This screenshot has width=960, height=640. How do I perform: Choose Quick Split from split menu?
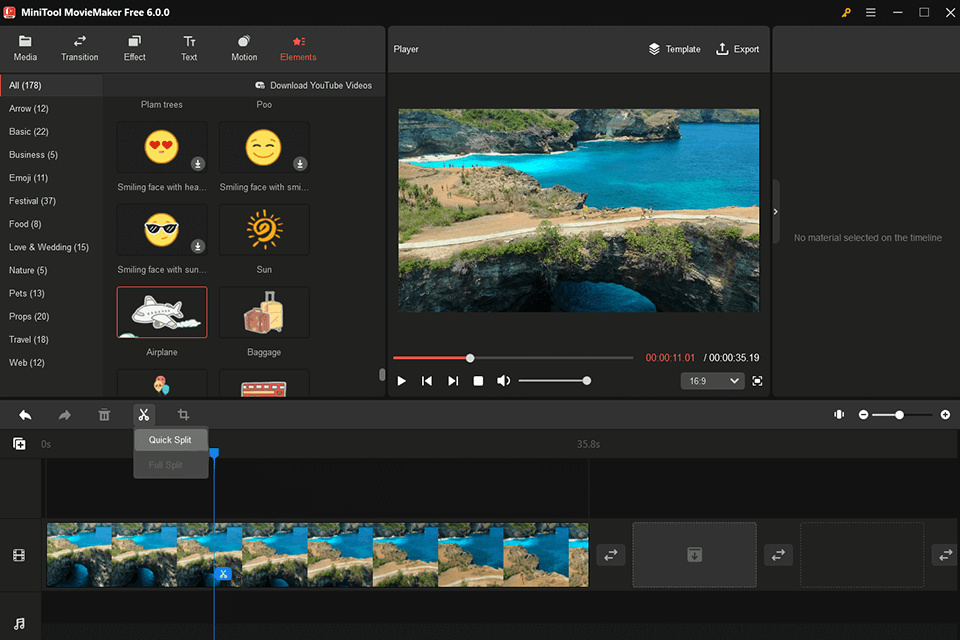[170, 440]
